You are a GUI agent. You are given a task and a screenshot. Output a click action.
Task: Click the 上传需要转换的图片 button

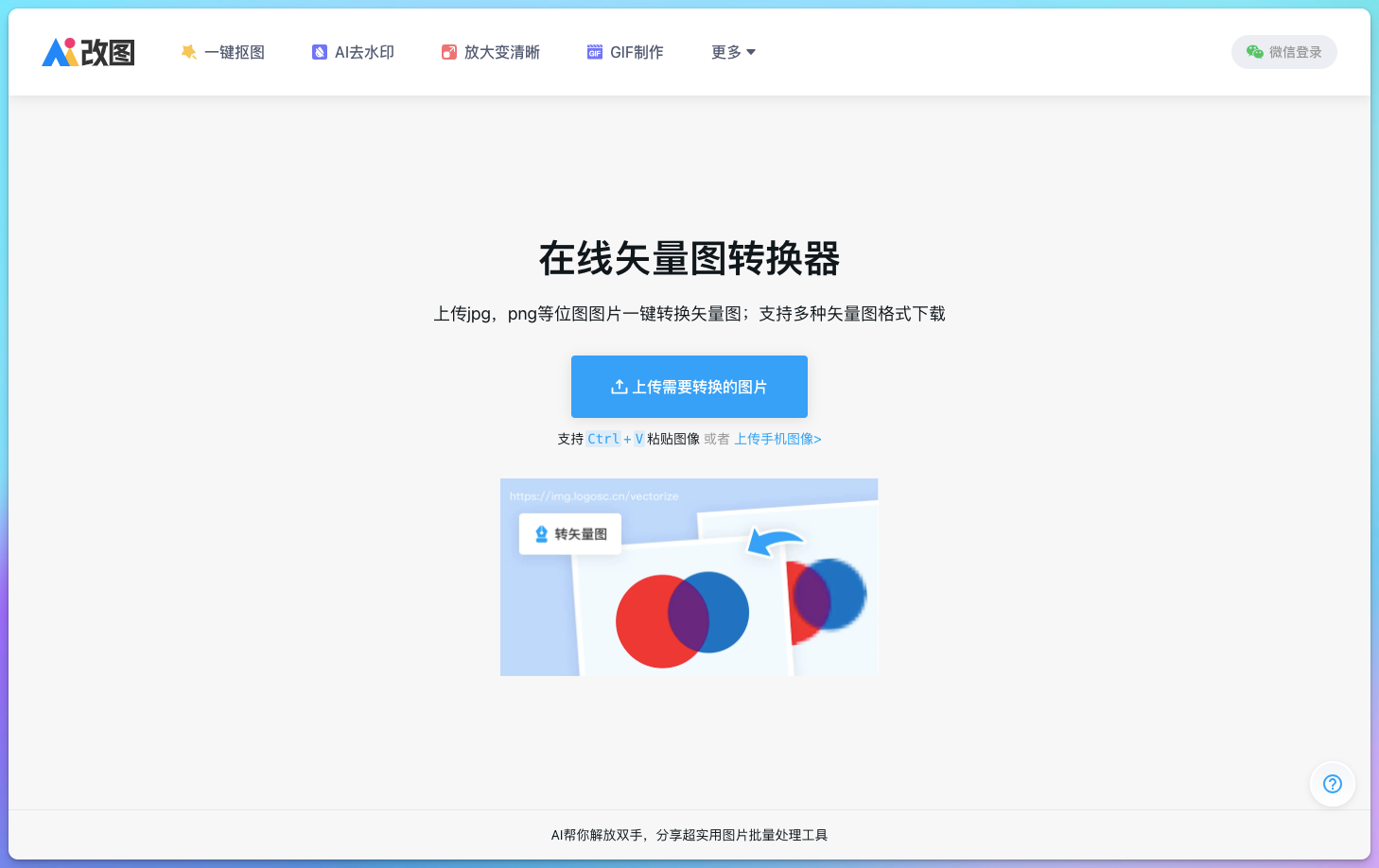pyautogui.click(x=689, y=386)
